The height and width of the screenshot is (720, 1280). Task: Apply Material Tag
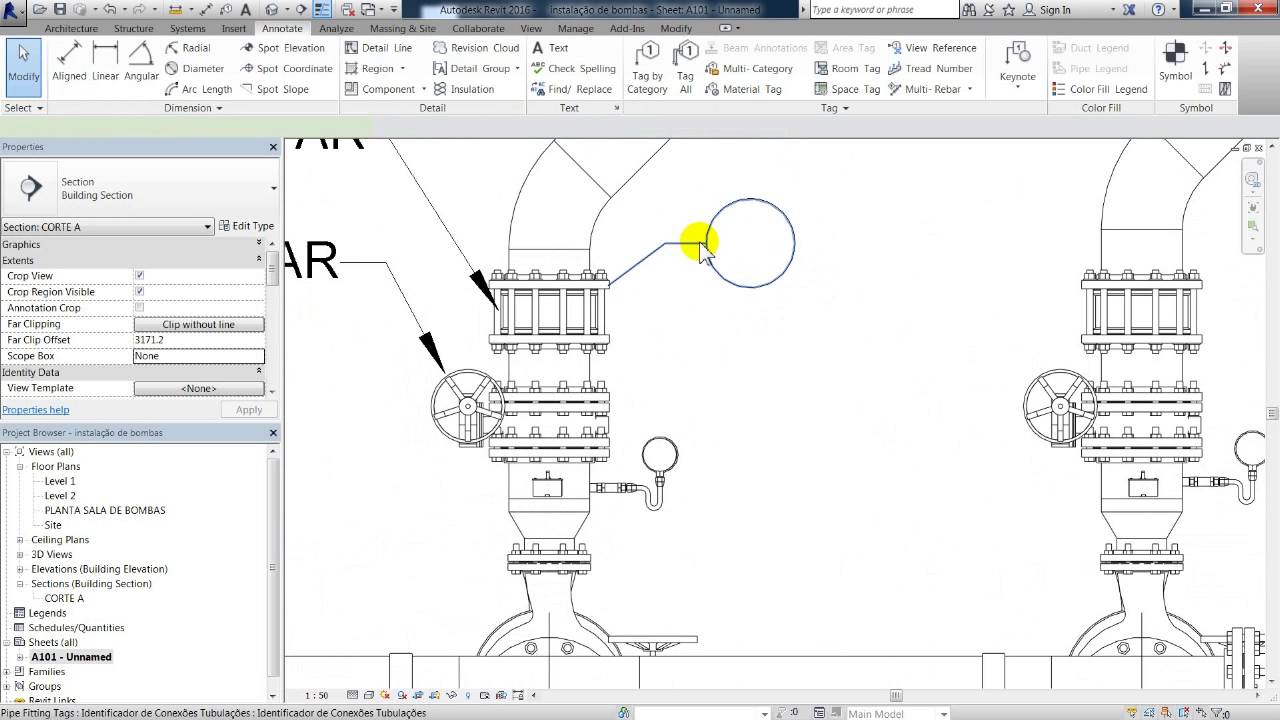click(743, 89)
